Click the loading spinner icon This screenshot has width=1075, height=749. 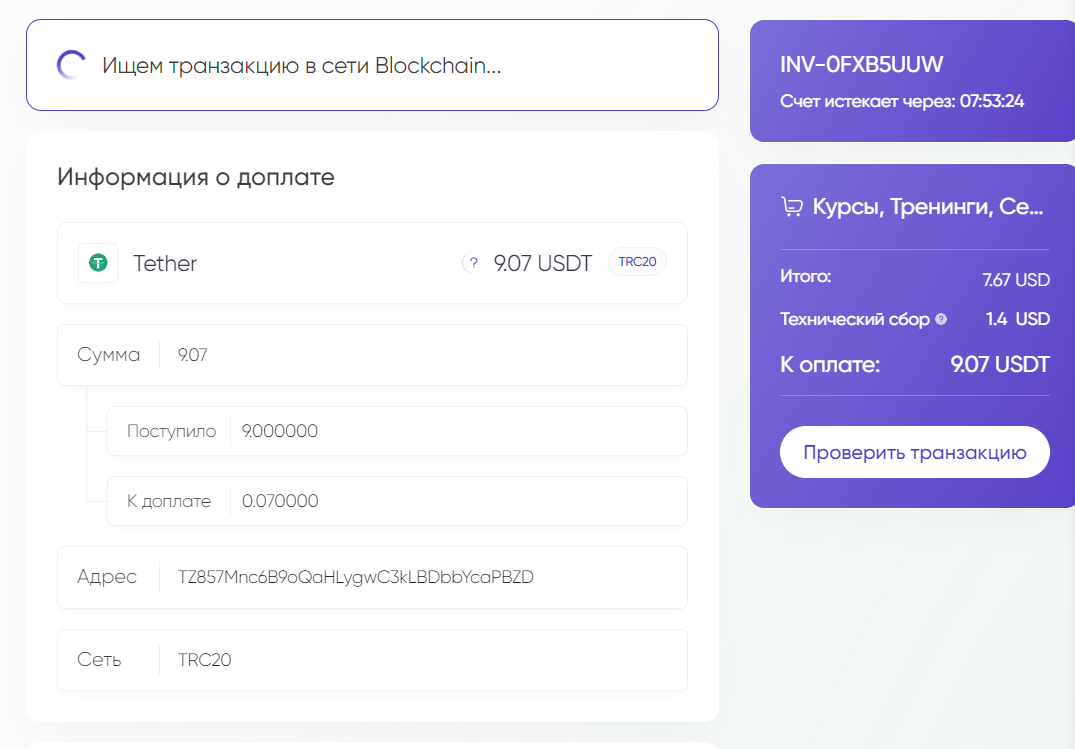coord(71,65)
